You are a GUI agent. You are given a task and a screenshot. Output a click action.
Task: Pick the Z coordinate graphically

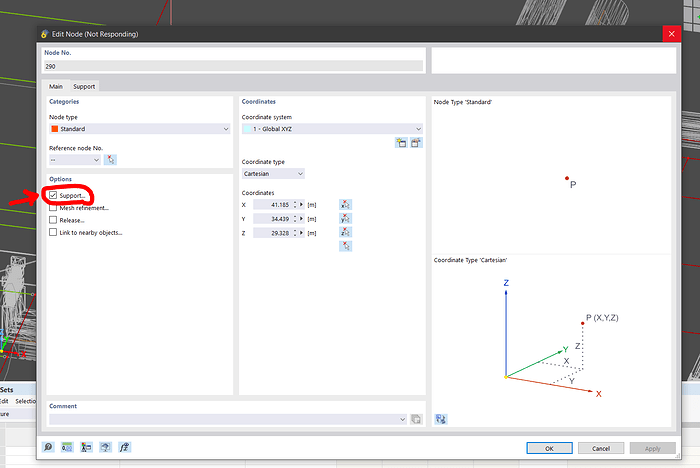pos(345,232)
